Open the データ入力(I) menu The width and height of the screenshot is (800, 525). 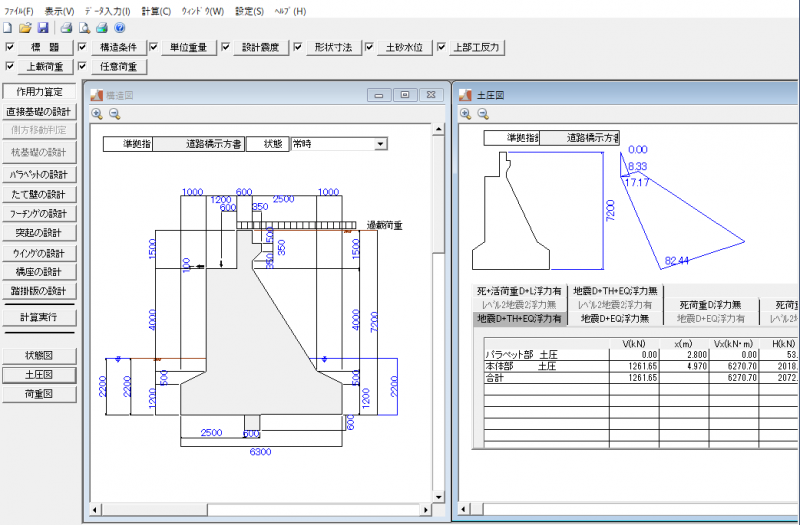click(x=107, y=11)
